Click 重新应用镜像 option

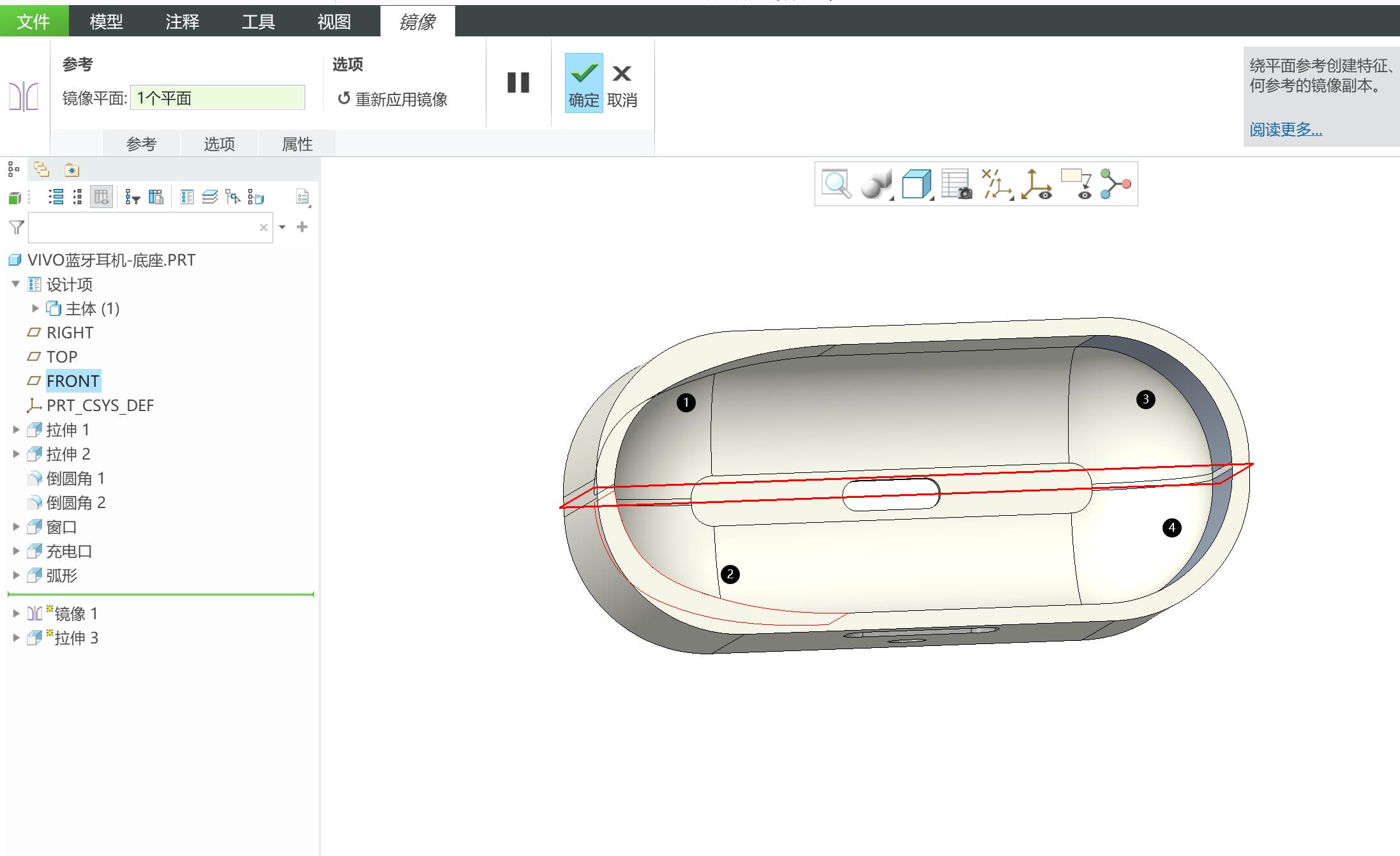pyautogui.click(x=393, y=99)
